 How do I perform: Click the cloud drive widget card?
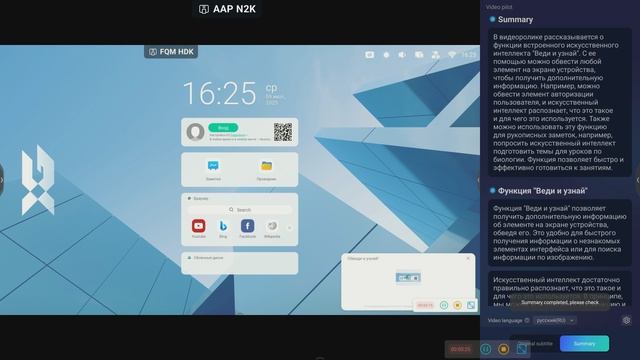click(240, 263)
